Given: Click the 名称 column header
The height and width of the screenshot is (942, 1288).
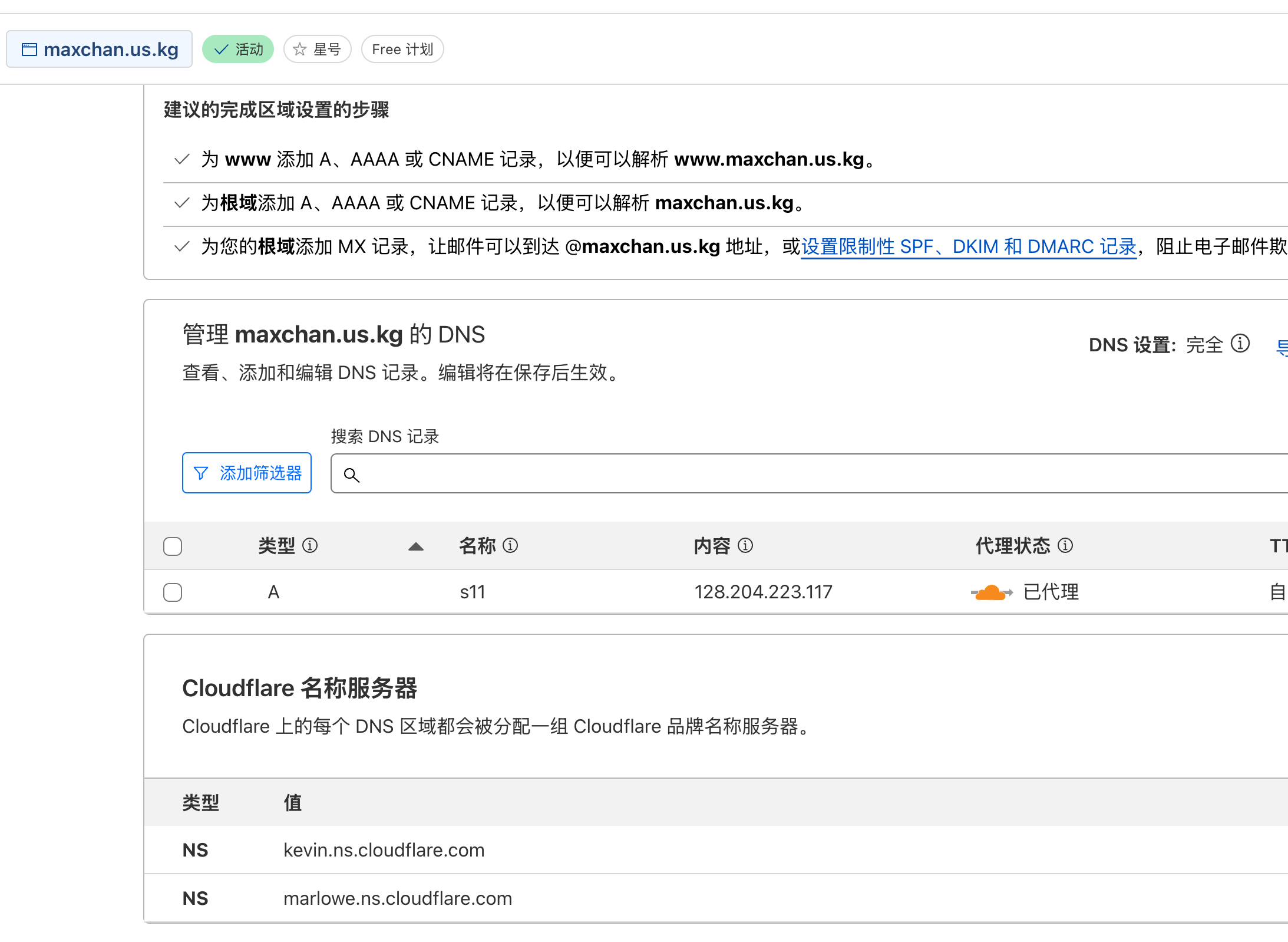Looking at the screenshot, I should (x=478, y=546).
